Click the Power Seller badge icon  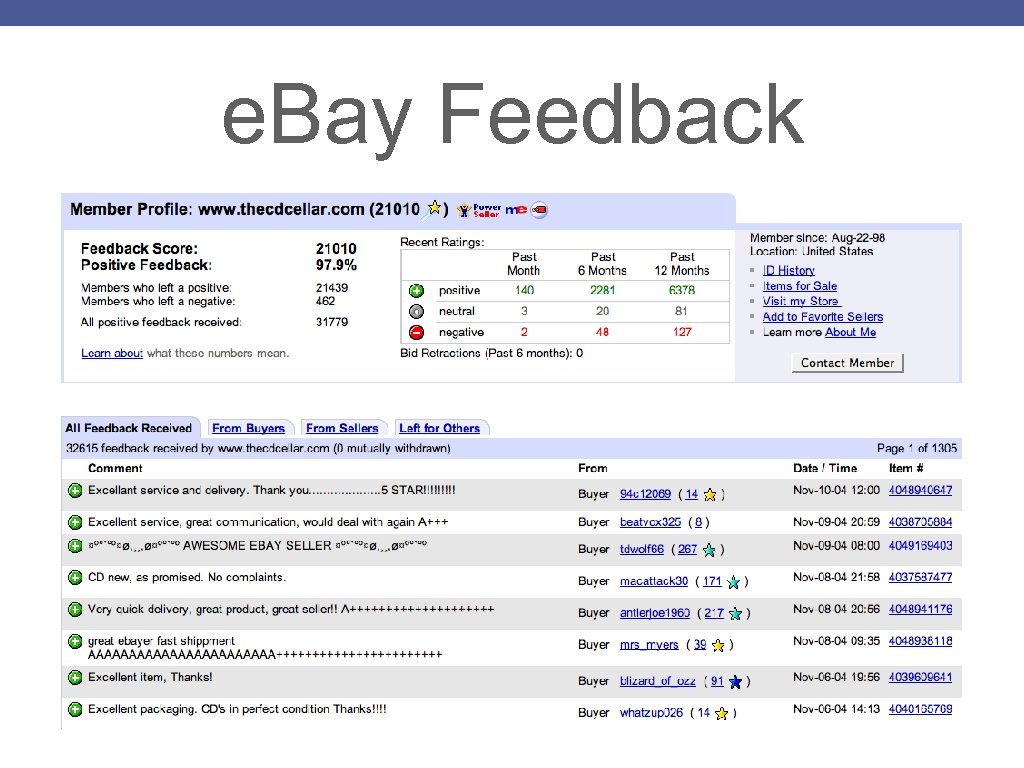[479, 210]
